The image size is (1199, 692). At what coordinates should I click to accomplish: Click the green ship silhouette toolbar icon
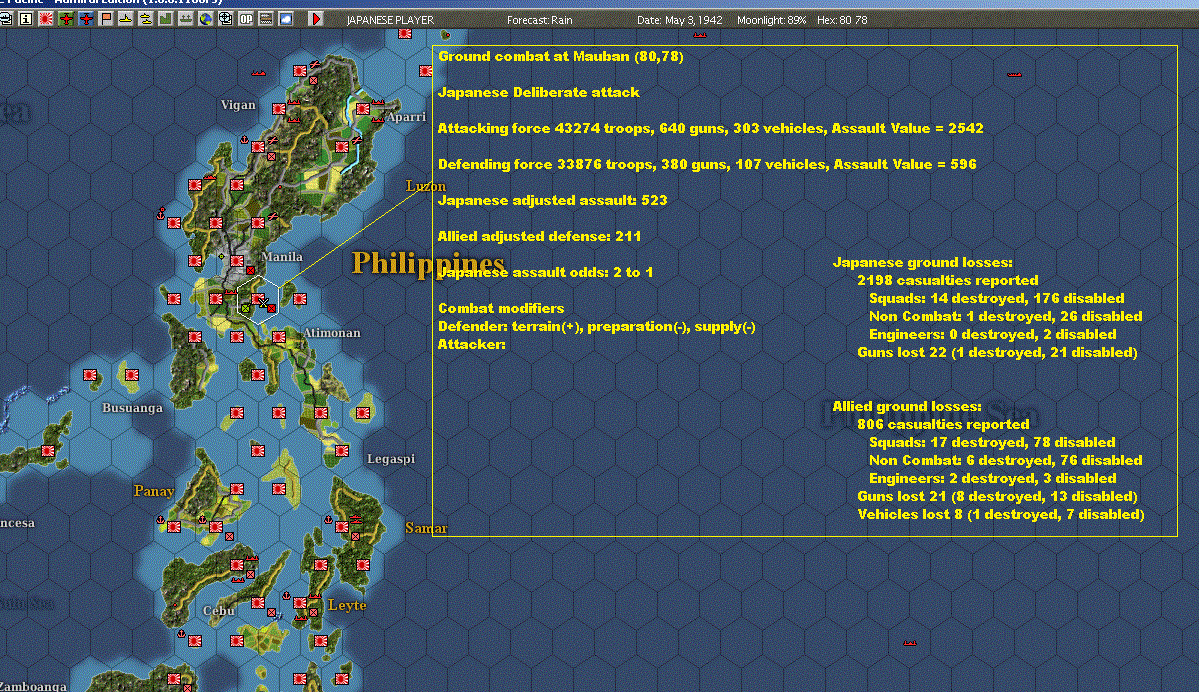pos(186,19)
